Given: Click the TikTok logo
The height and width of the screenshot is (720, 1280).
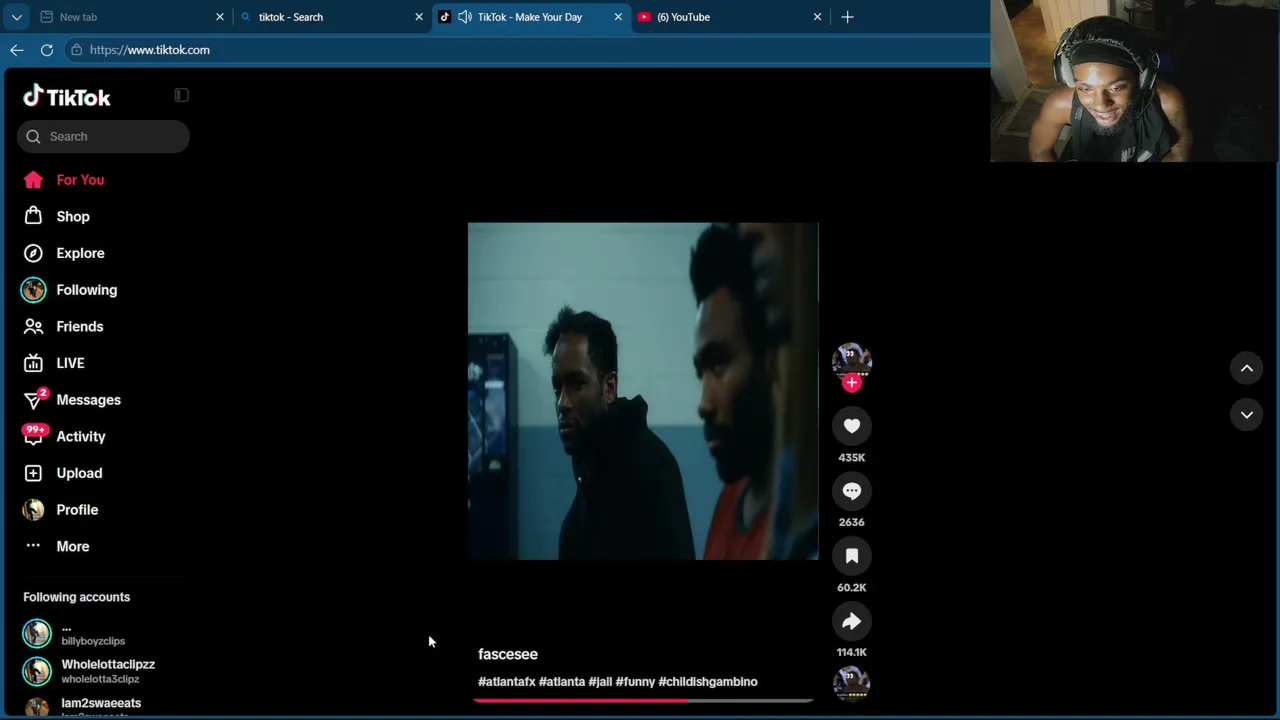Looking at the screenshot, I should click(x=67, y=96).
